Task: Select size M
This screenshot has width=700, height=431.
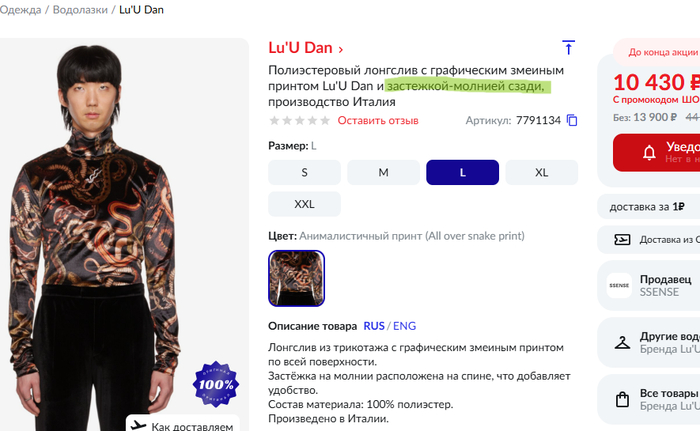Action: (383, 172)
